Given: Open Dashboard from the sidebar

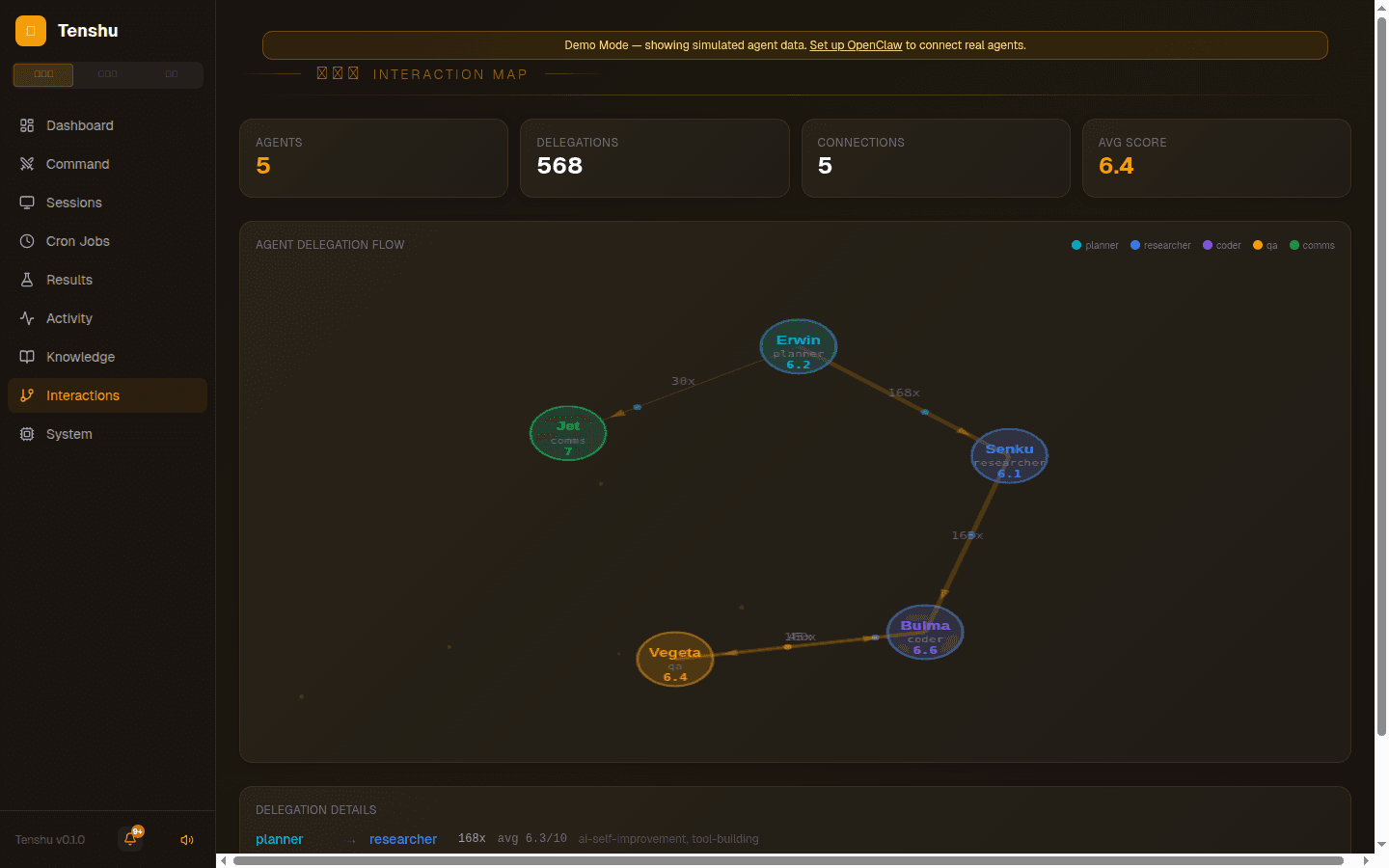Looking at the screenshot, I should coord(79,125).
